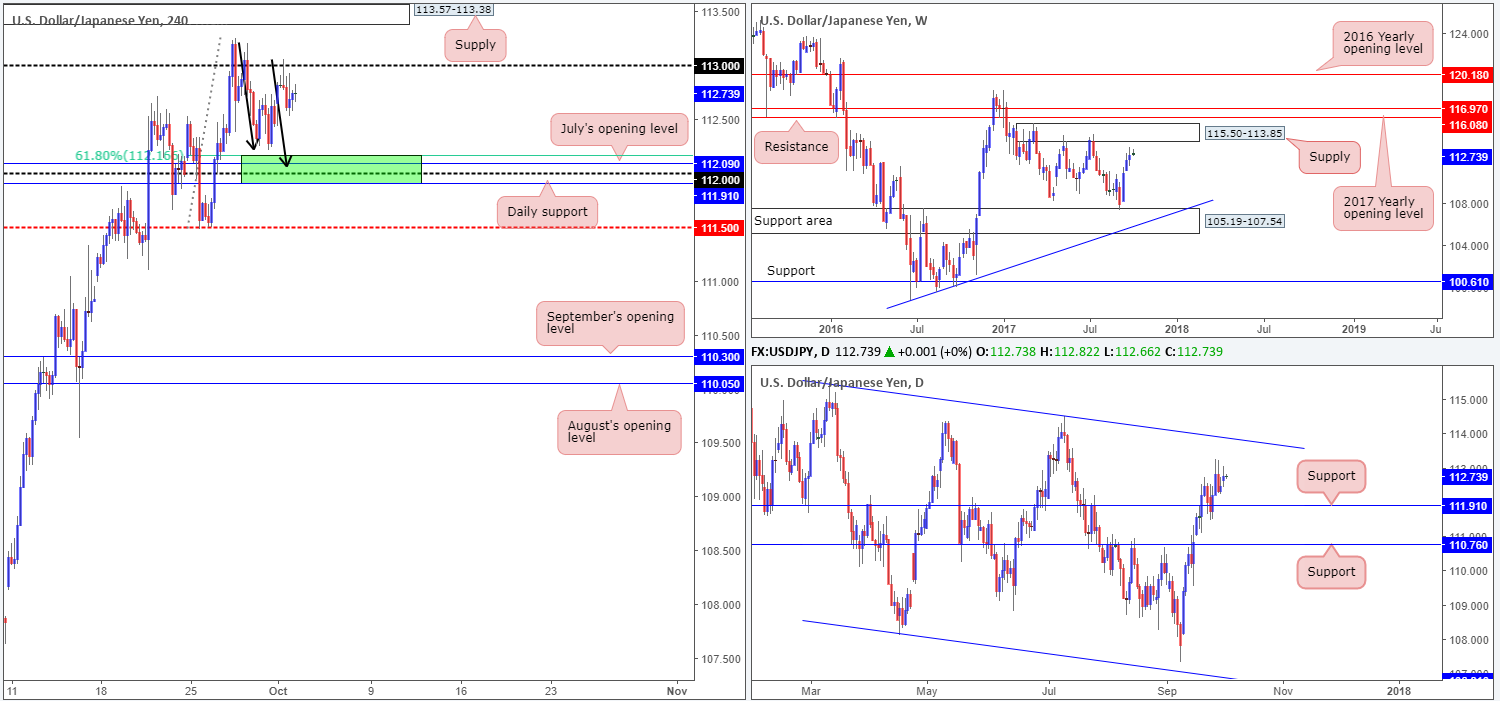Select the 112.090 price label
The width and height of the screenshot is (1500, 701).
pyautogui.click(x=718, y=164)
